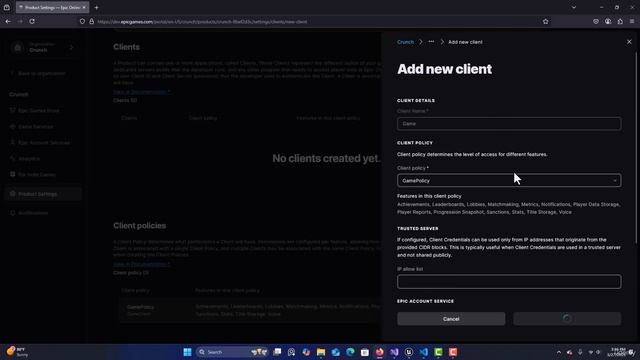Open the taskbar clock and date

(x=617, y=352)
